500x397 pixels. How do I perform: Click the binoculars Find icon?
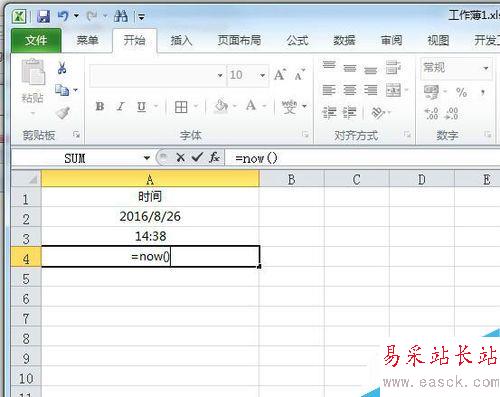click(121, 16)
